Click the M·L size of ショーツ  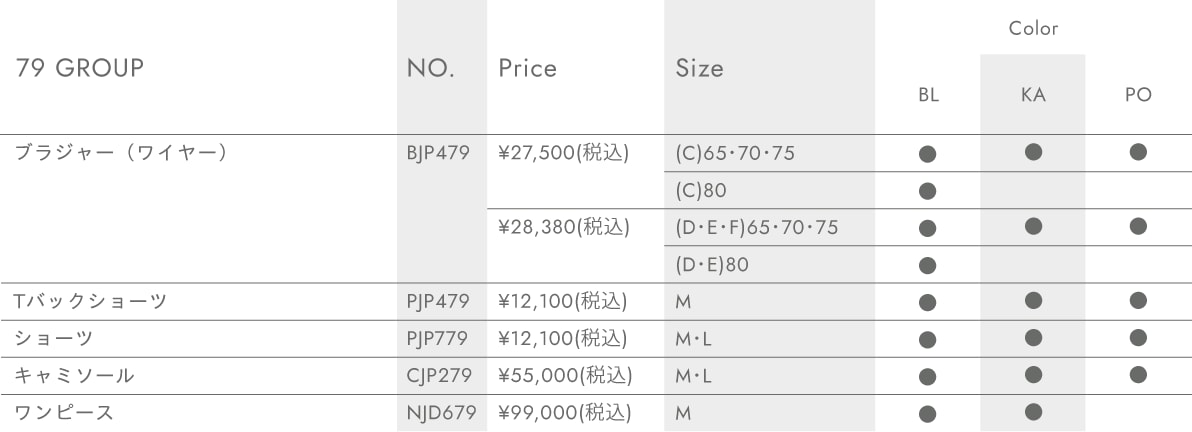point(693,339)
